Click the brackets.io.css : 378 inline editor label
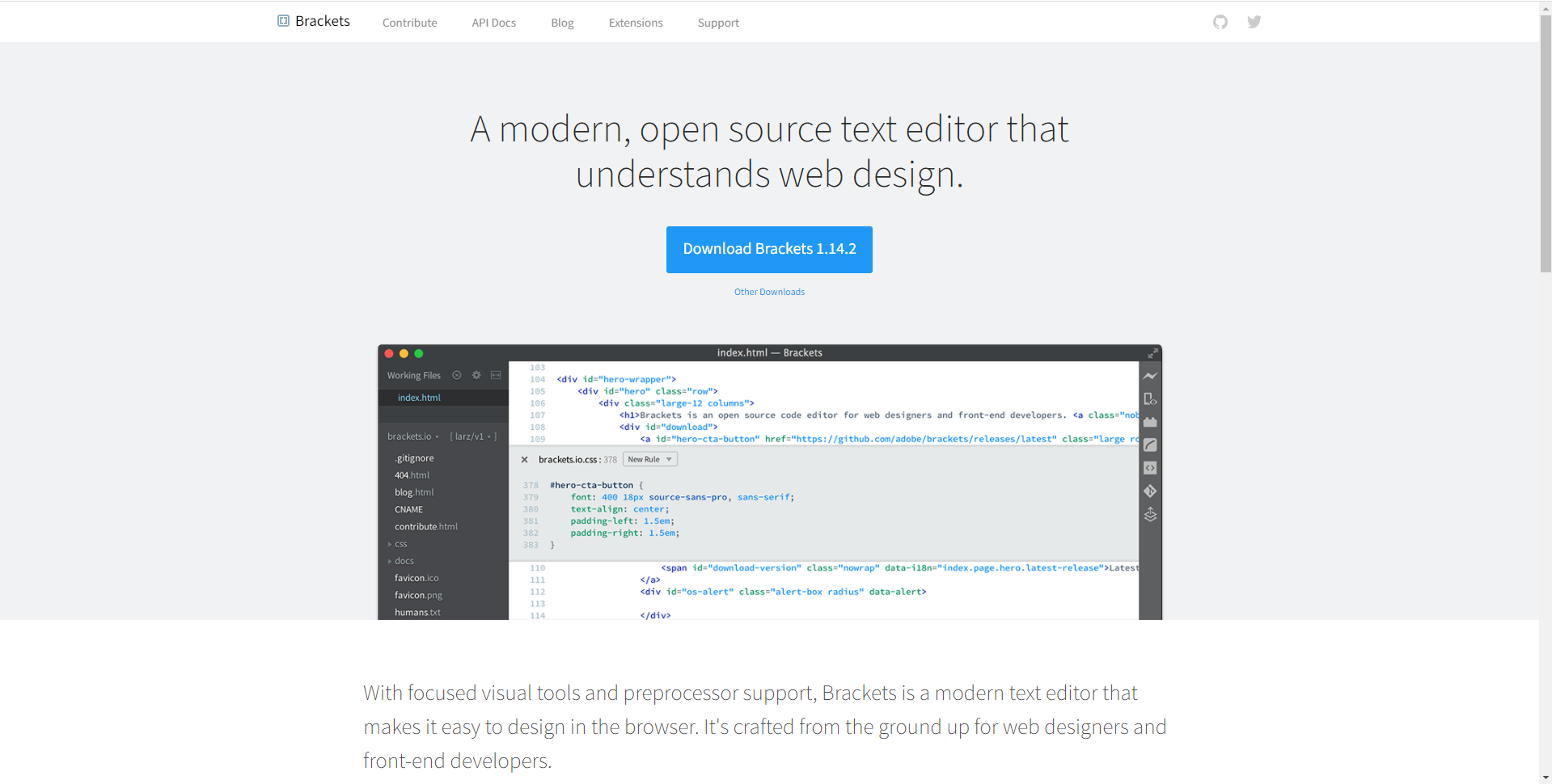 point(577,460)
